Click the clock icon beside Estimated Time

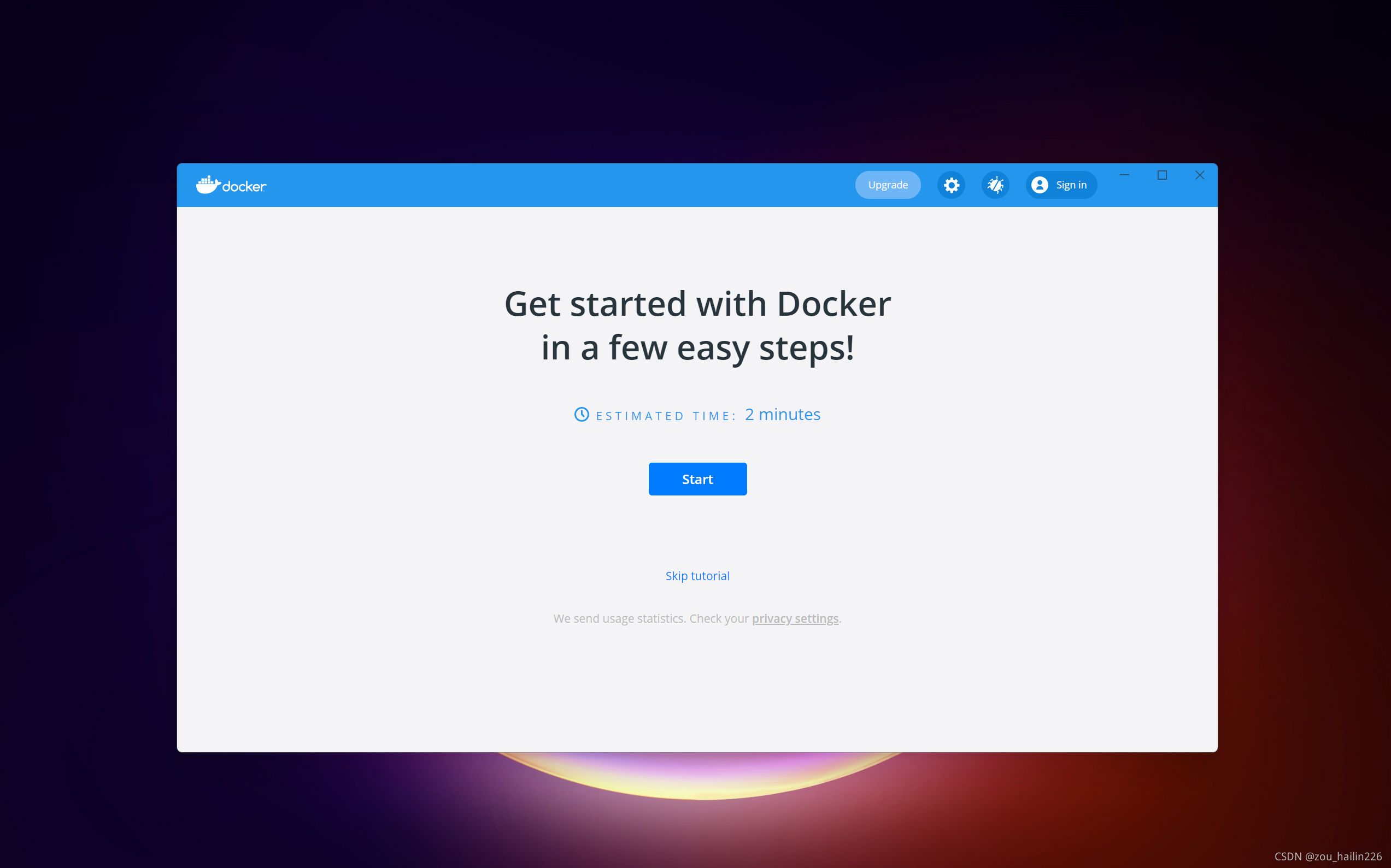coord(581,415)
